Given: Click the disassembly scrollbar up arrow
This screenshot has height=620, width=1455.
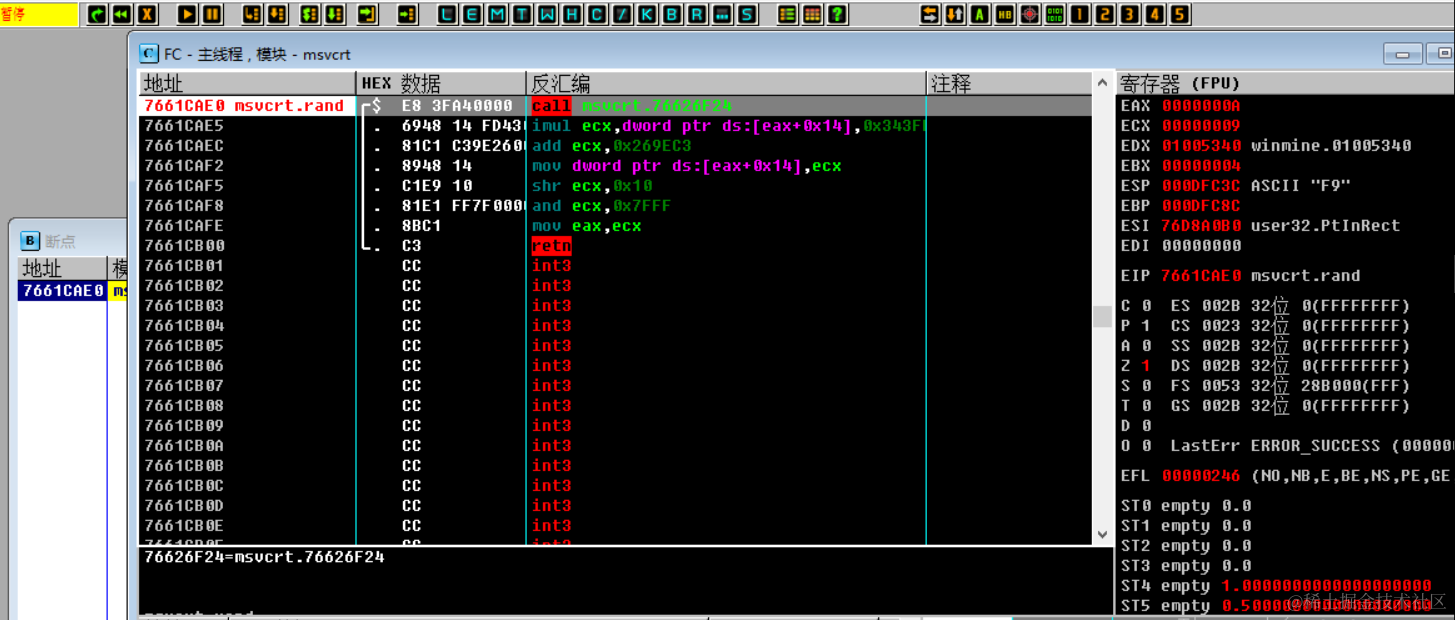Looking at the screenshot, I should [x=1102, y=83].
